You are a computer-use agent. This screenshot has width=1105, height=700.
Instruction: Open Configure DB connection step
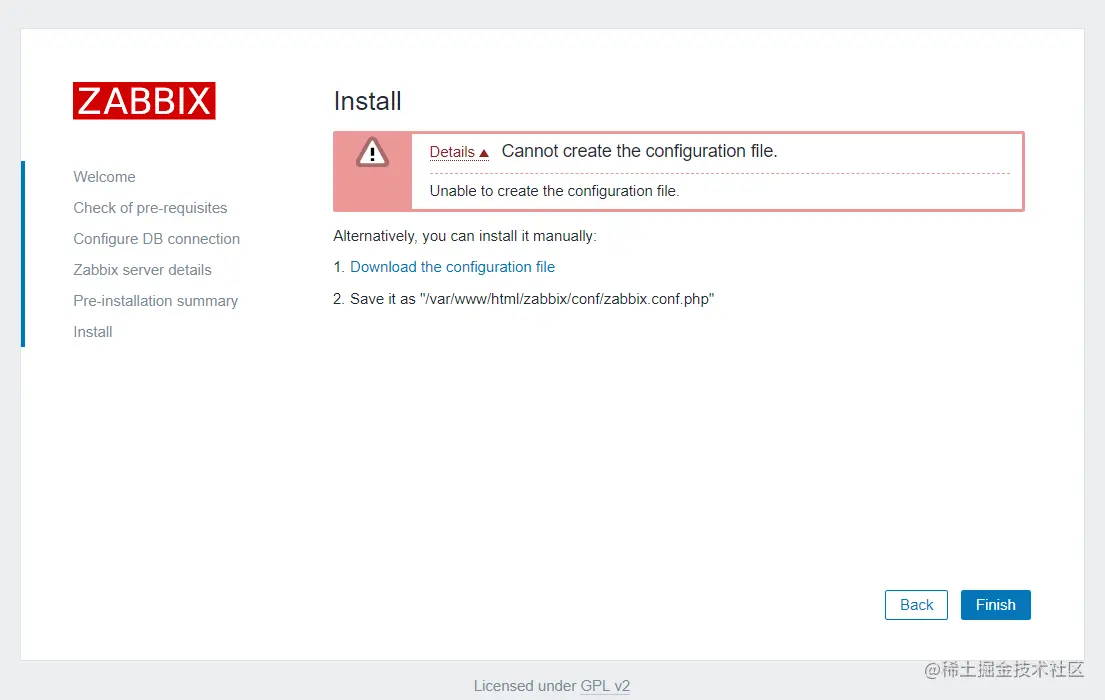(156, 239)
